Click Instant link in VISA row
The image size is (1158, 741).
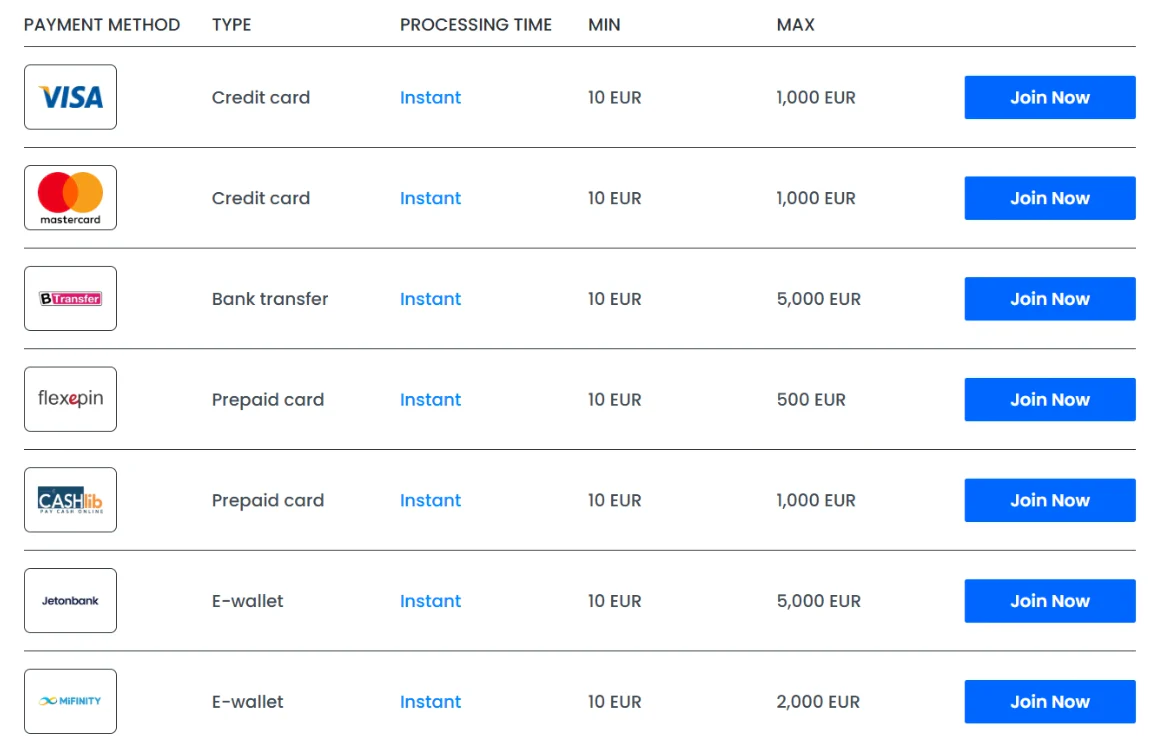point(431,98)
